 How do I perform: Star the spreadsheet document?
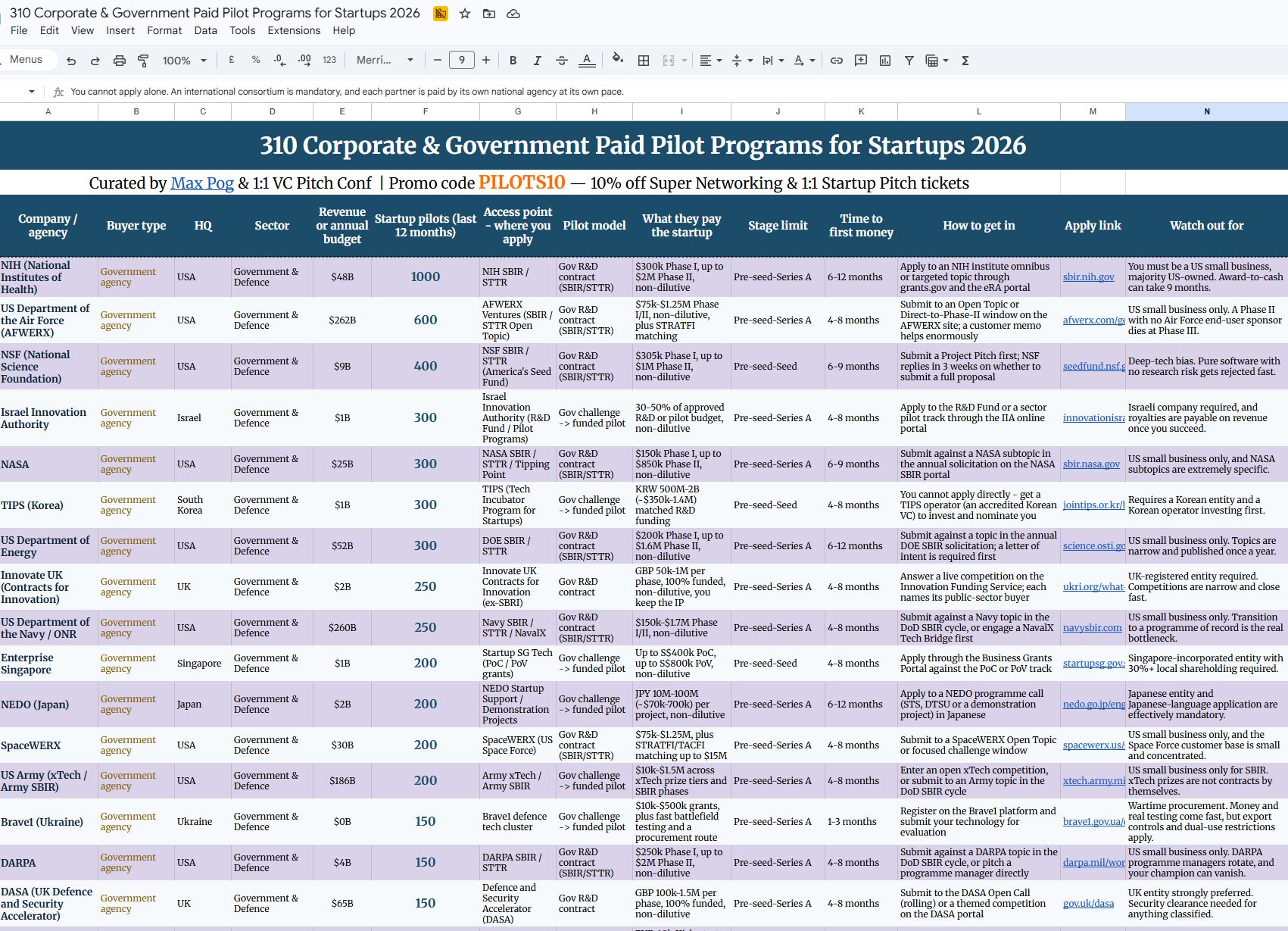(465, 14)
